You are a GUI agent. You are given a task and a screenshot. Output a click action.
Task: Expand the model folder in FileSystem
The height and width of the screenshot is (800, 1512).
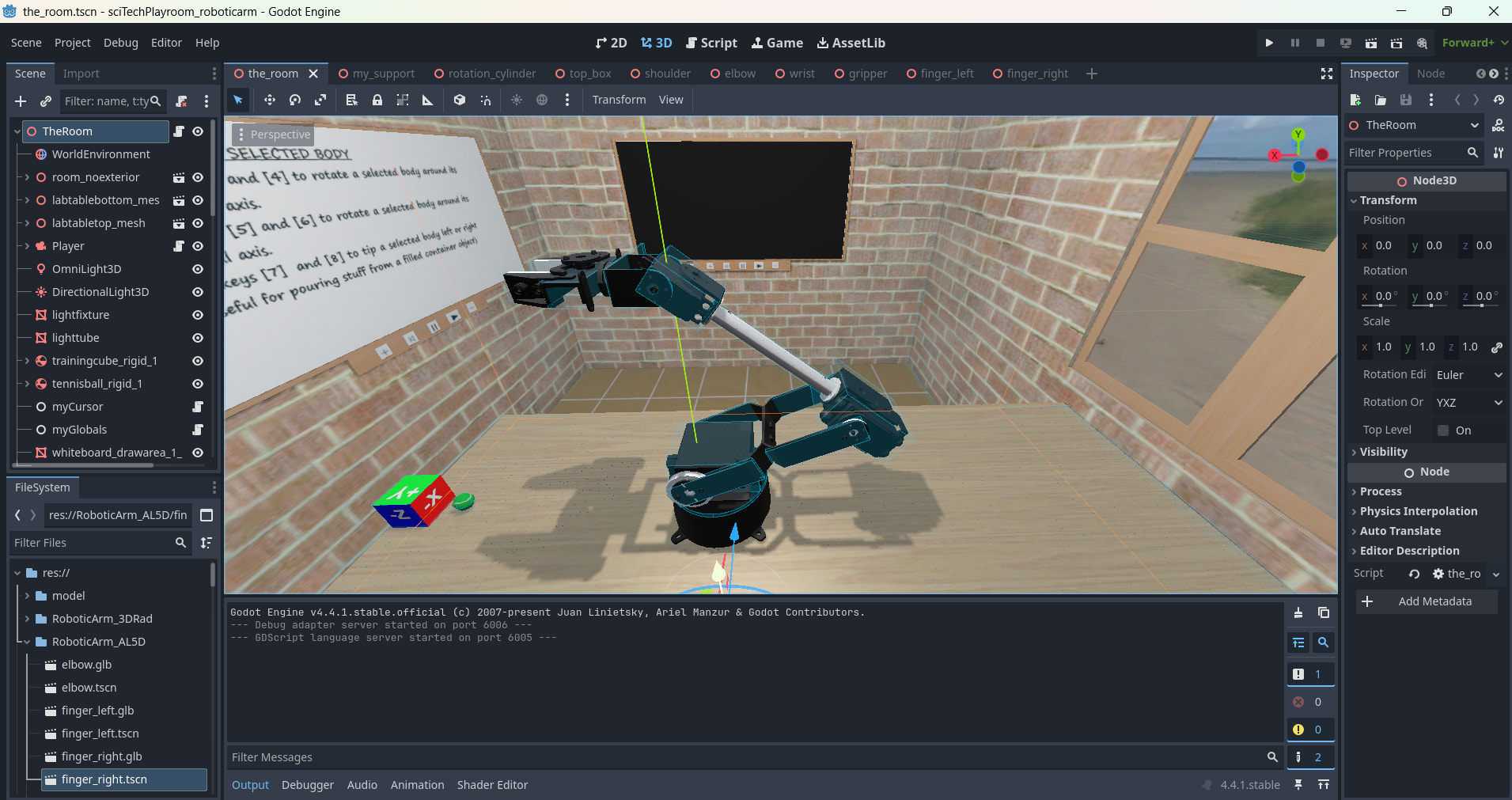pyautogui.click(x=27, y=596)
